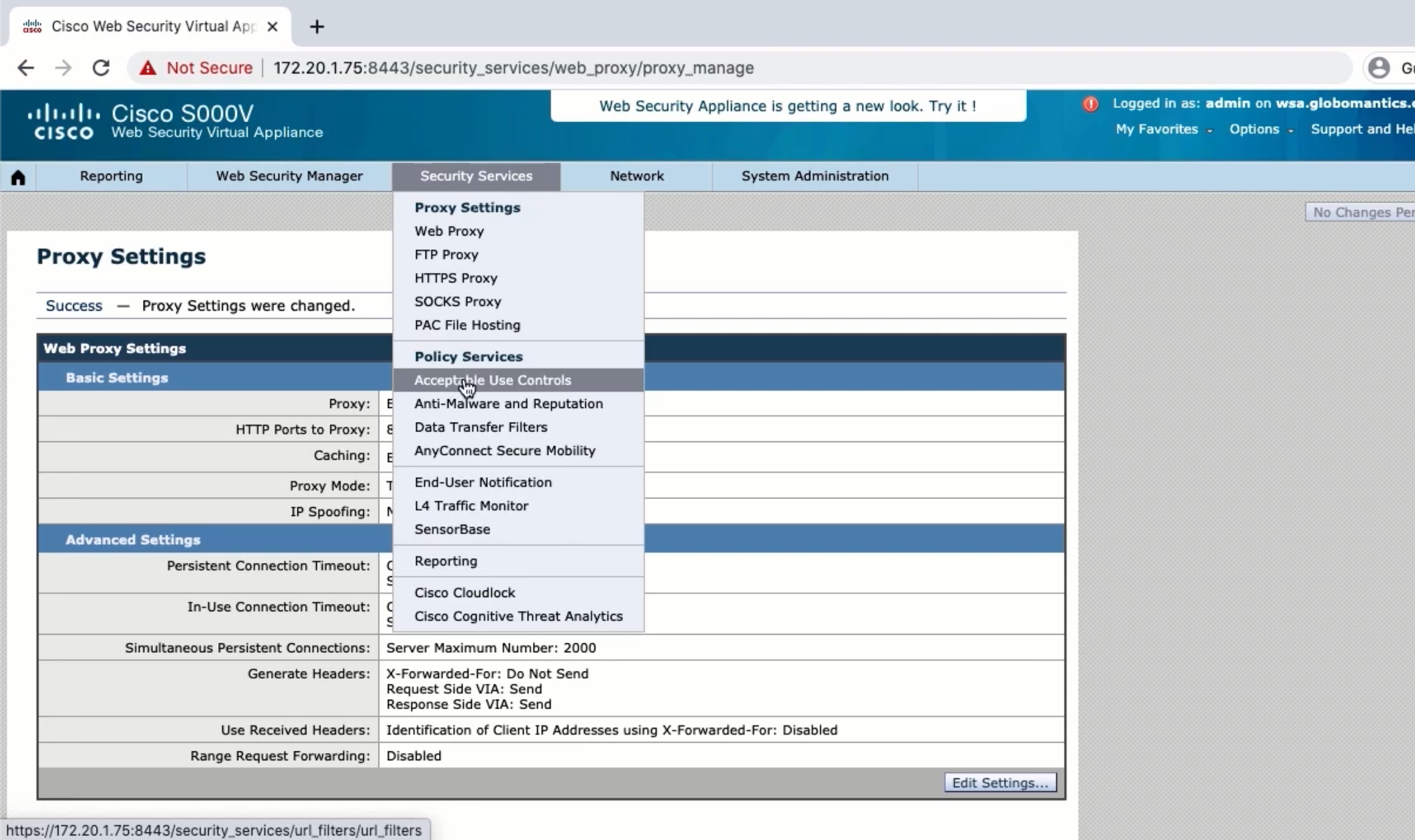Expand the Options dropdown
1415x840 pixels.
[1261, 129]
